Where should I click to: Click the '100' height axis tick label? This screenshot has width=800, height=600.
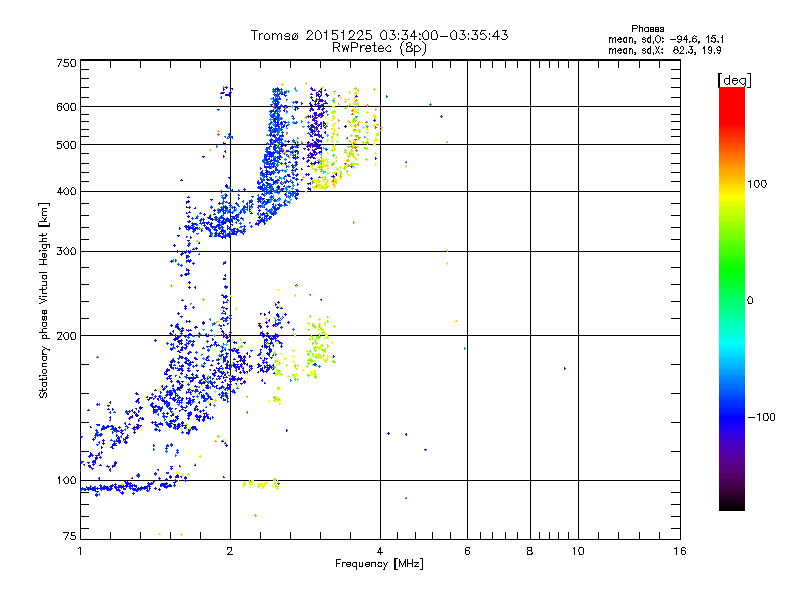pyautogui.click(x=66, y=480)
